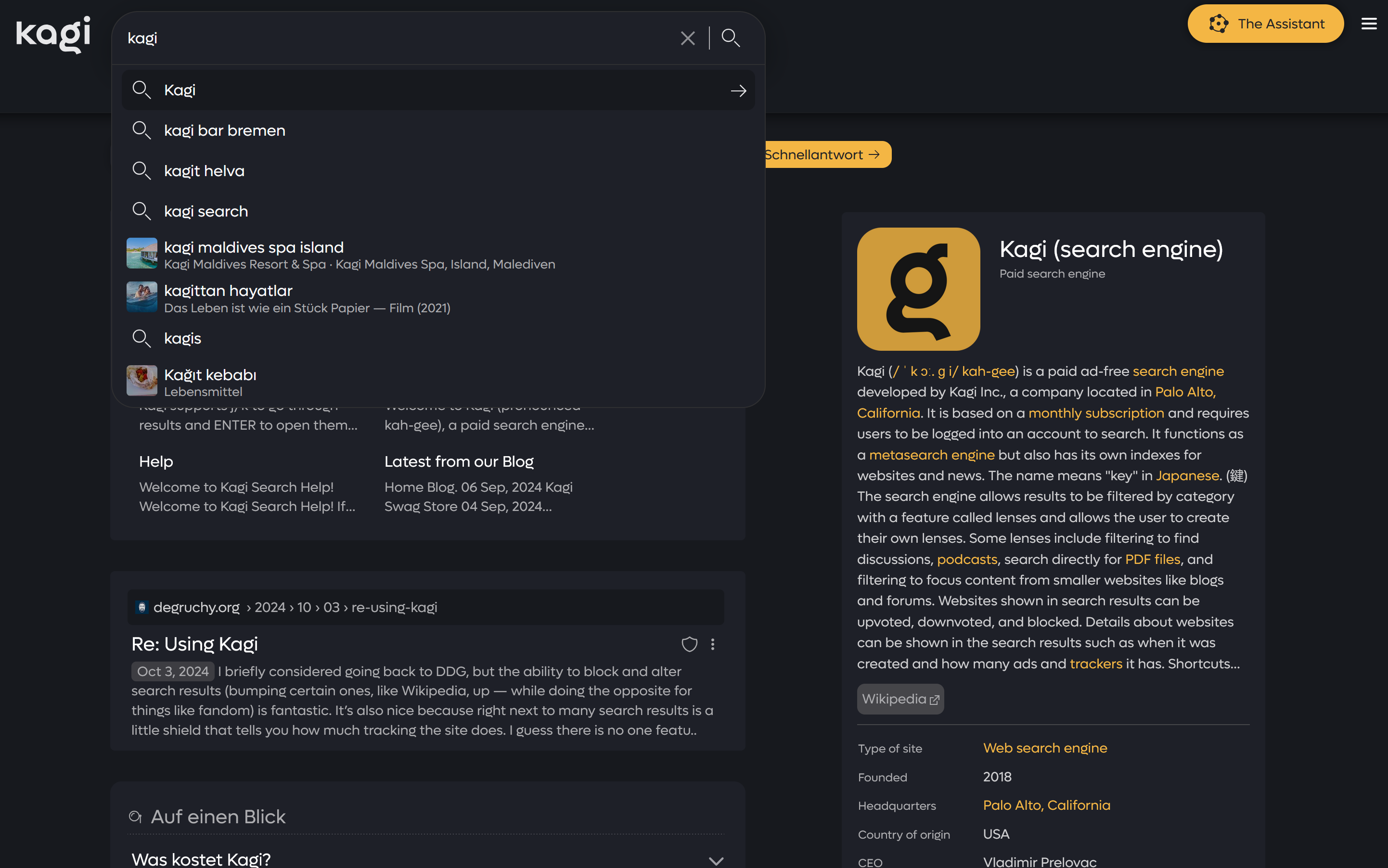Click shield tracking icon on Re: Using Kagi
Viewport: 1388px width, 868px height.
[x=689, y=644]
